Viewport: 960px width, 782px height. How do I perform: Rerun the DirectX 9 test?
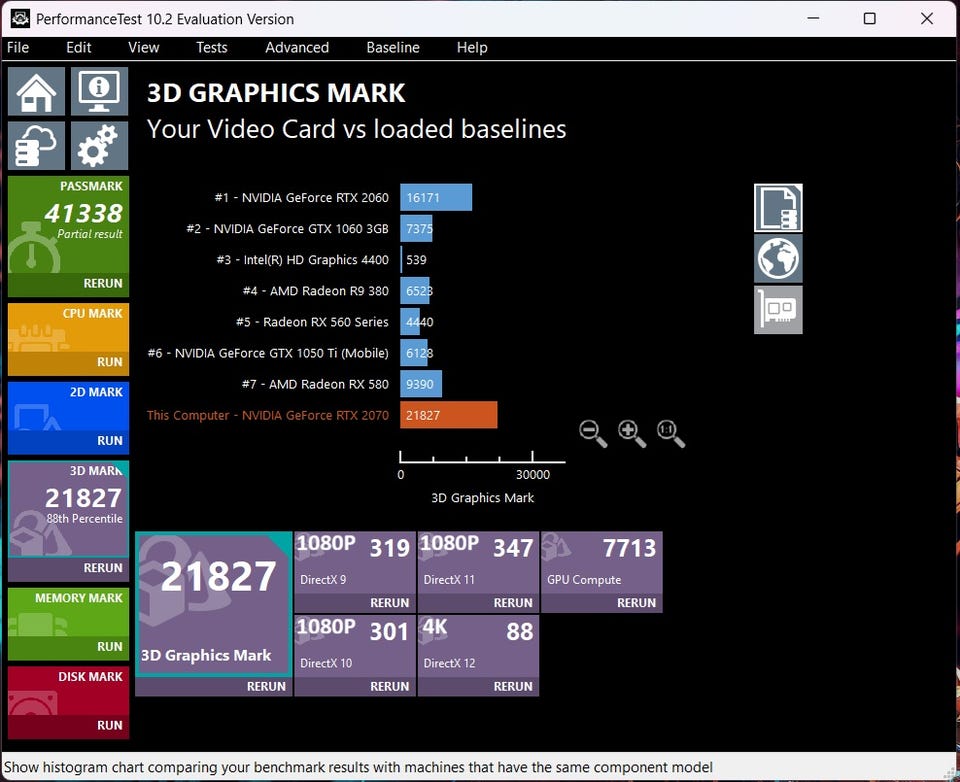pyautogui.click(x=355, y=603)
